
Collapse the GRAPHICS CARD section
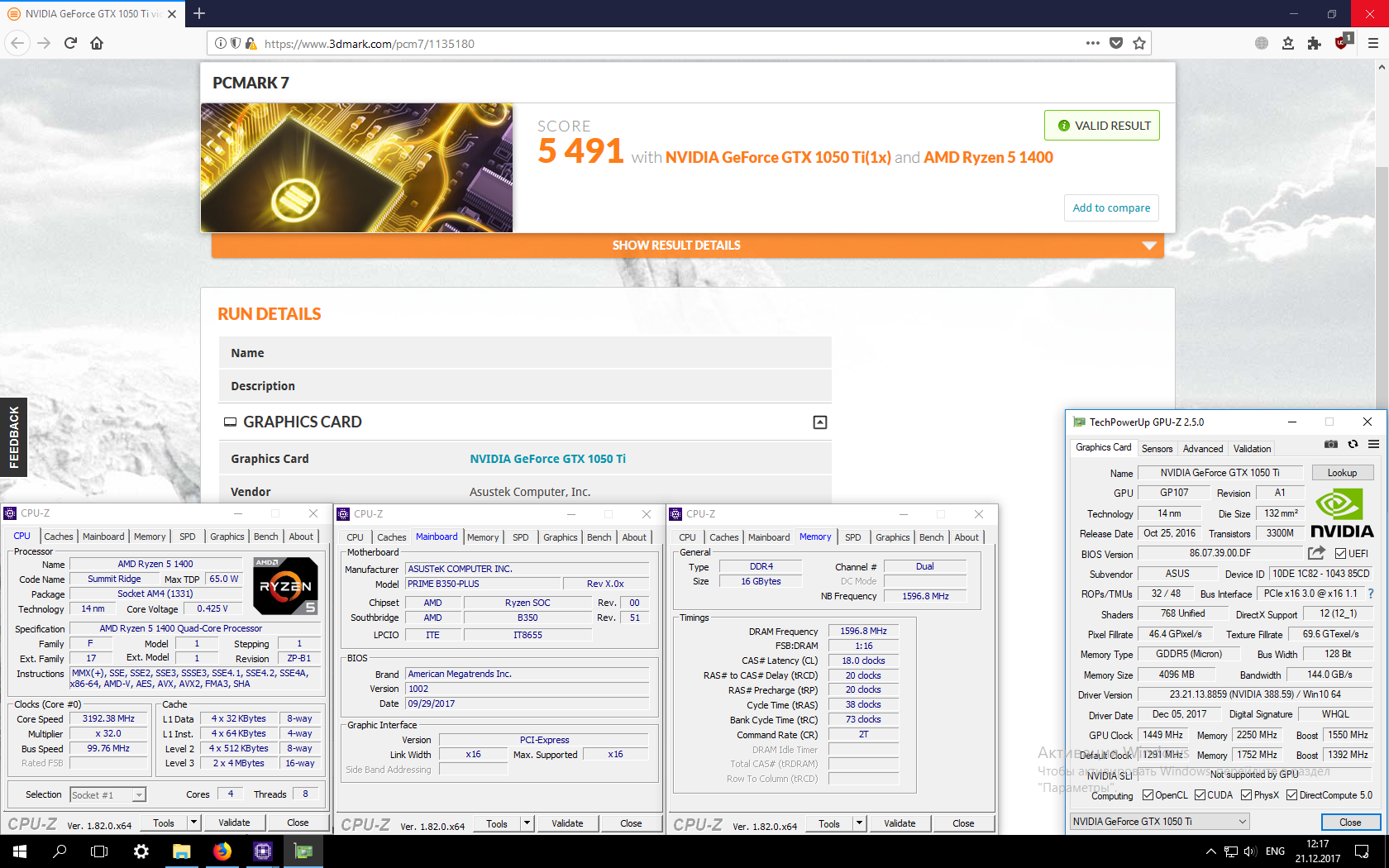[x=820, y=422]
